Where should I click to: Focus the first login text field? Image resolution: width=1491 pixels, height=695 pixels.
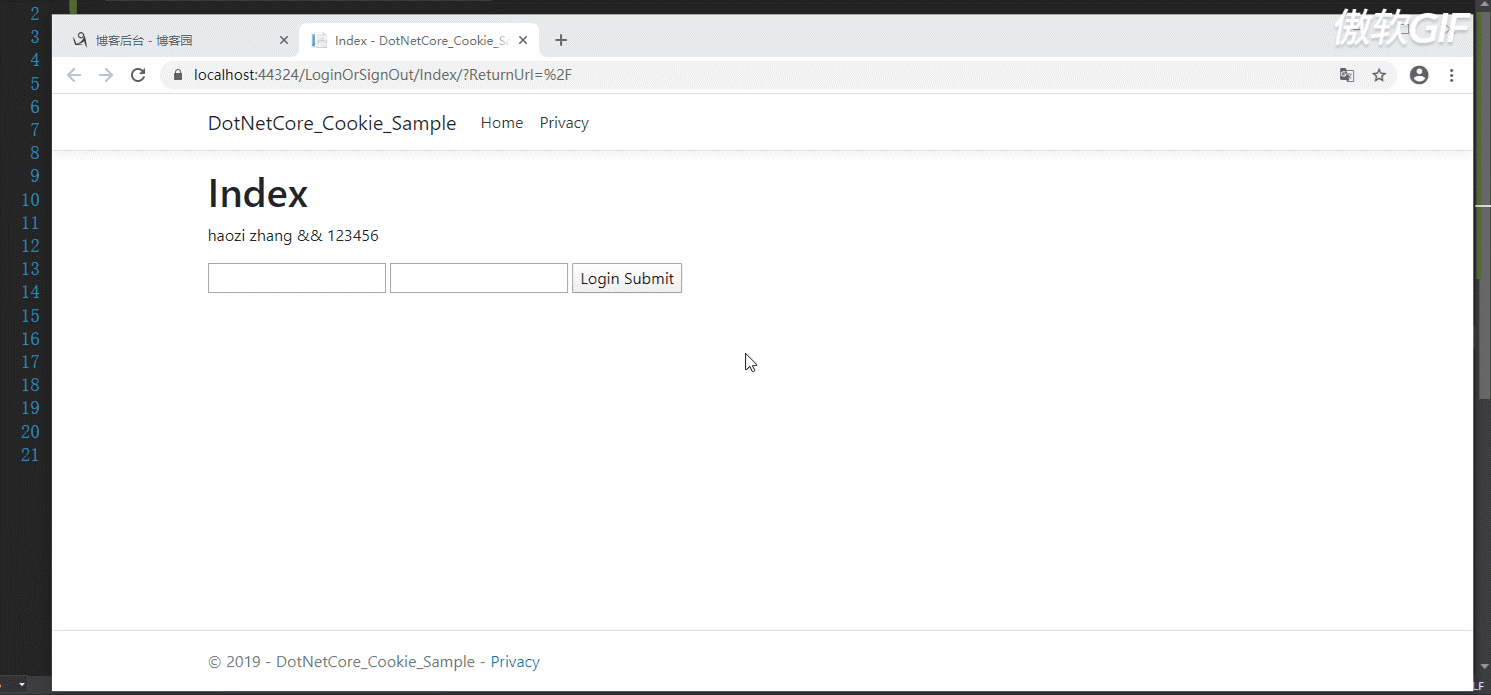297,278
